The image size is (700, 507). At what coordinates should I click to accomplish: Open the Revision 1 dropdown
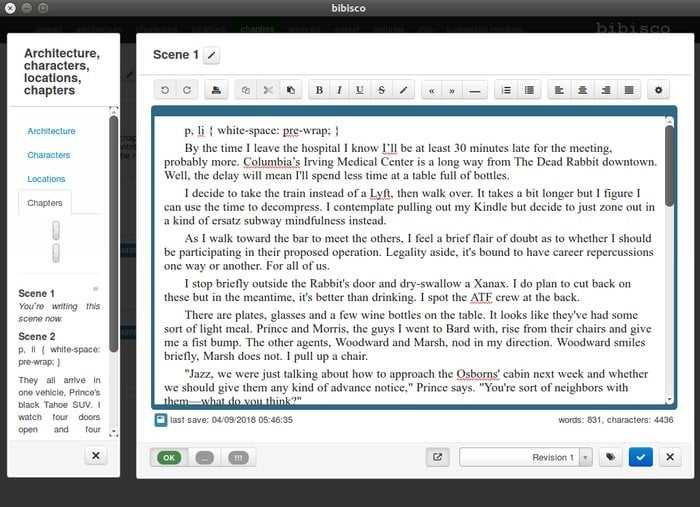[x=526, y=457]
